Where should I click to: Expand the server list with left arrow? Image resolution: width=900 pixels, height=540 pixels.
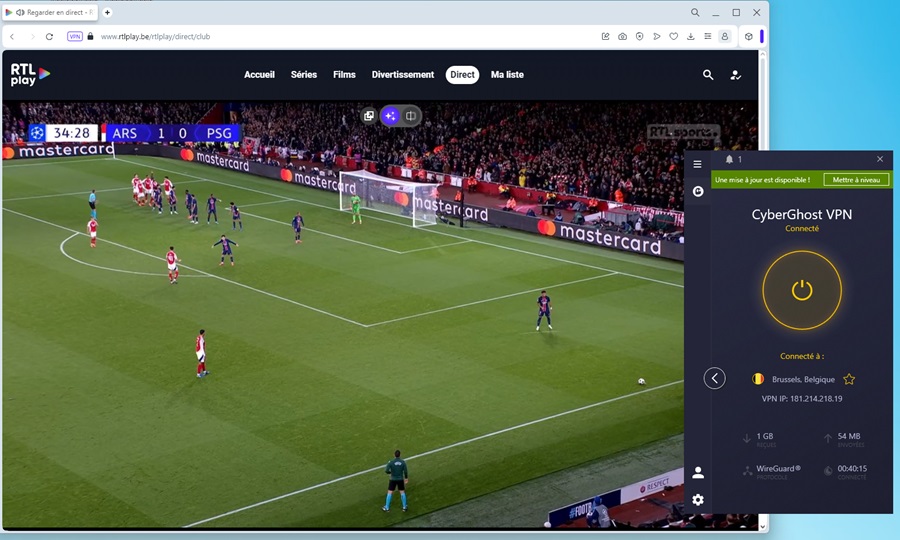click(x=714, y=378)
